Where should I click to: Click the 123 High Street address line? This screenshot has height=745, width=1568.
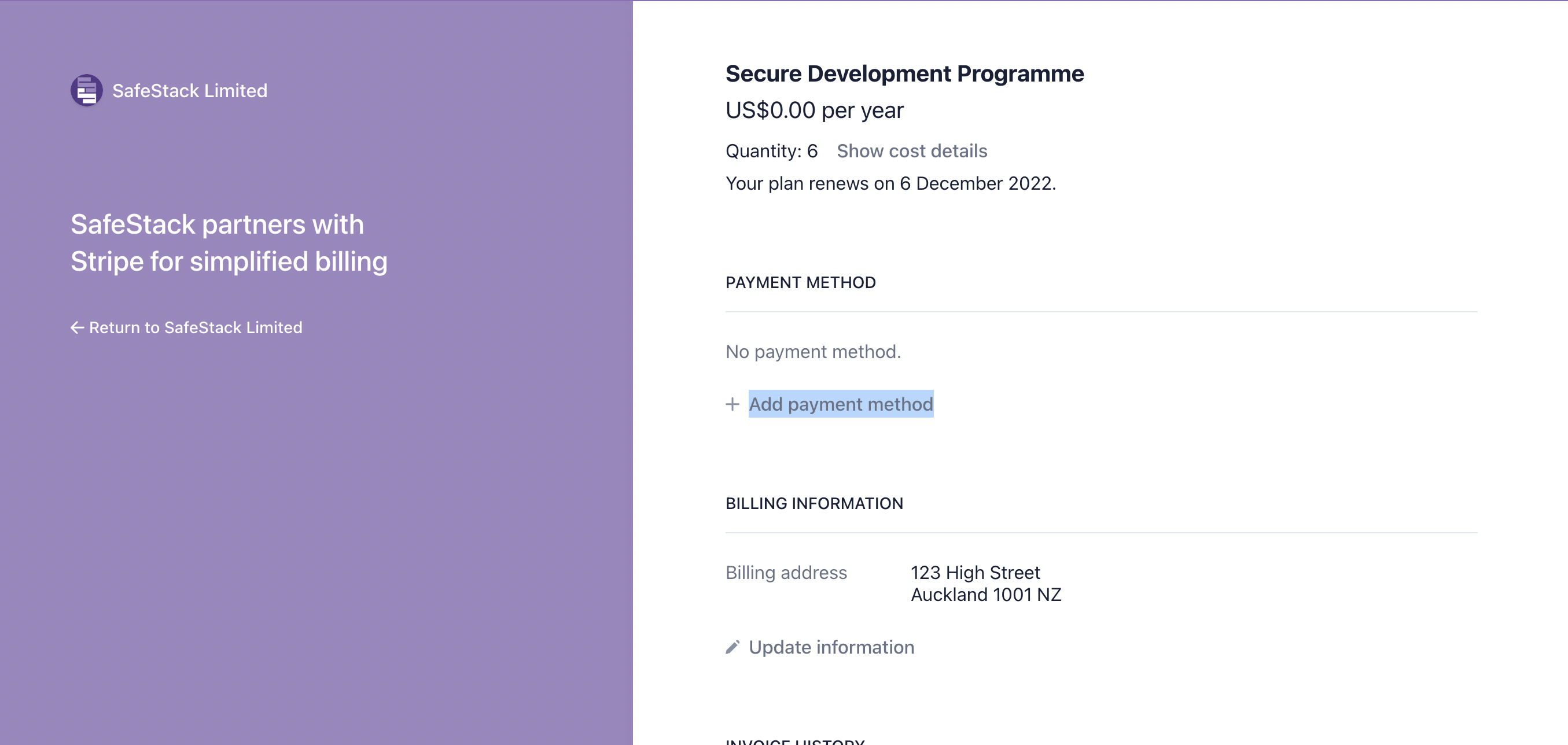click(x=975, y=573)
